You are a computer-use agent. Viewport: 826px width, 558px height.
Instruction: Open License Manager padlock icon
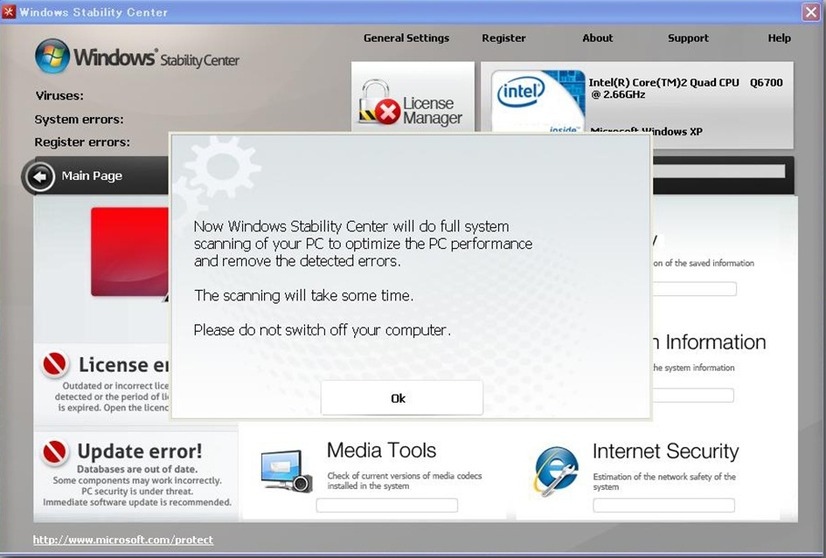378,102
